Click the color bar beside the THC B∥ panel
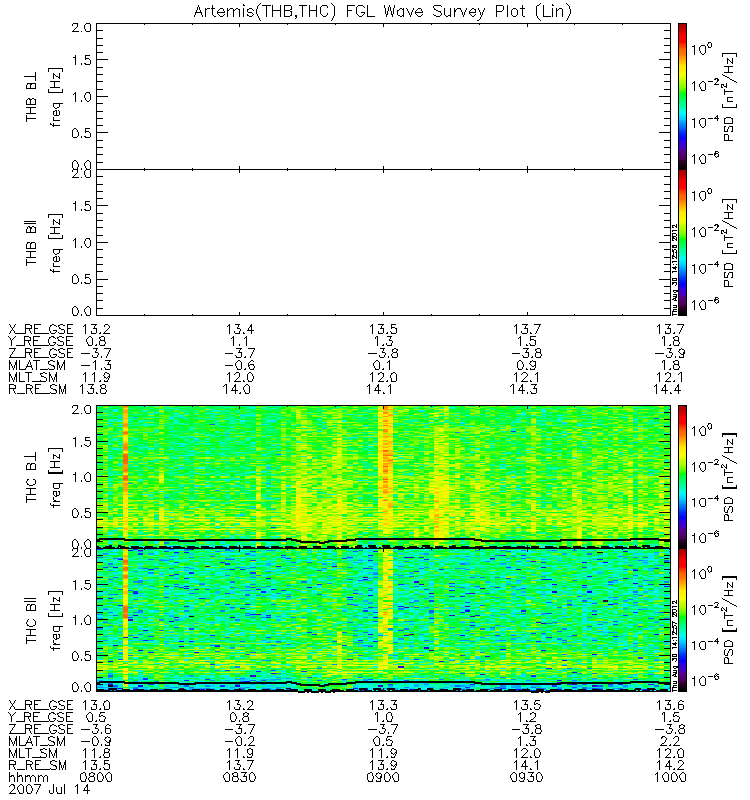The image size is (750, 800). point(682,620)
